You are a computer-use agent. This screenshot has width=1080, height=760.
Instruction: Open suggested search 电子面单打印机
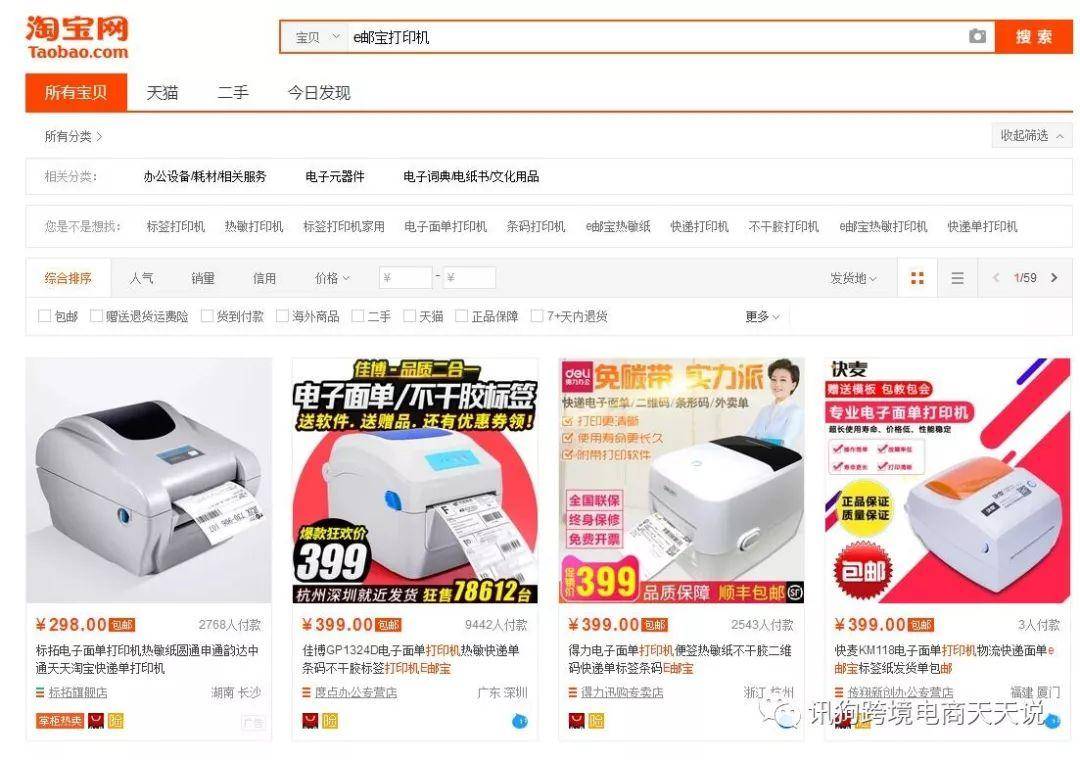445,227
